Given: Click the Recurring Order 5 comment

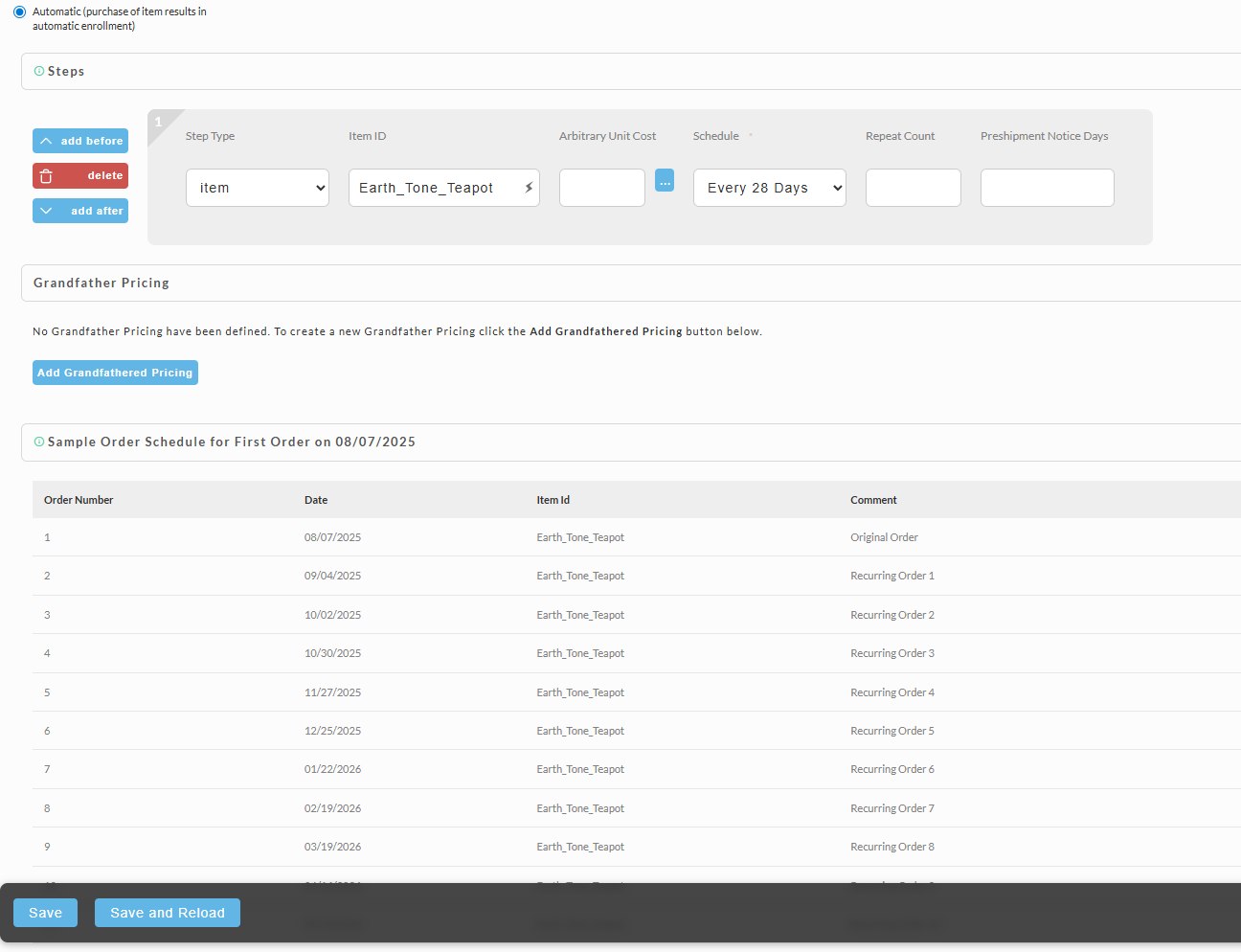Looking at the screenshot, I should coord(892,731).
